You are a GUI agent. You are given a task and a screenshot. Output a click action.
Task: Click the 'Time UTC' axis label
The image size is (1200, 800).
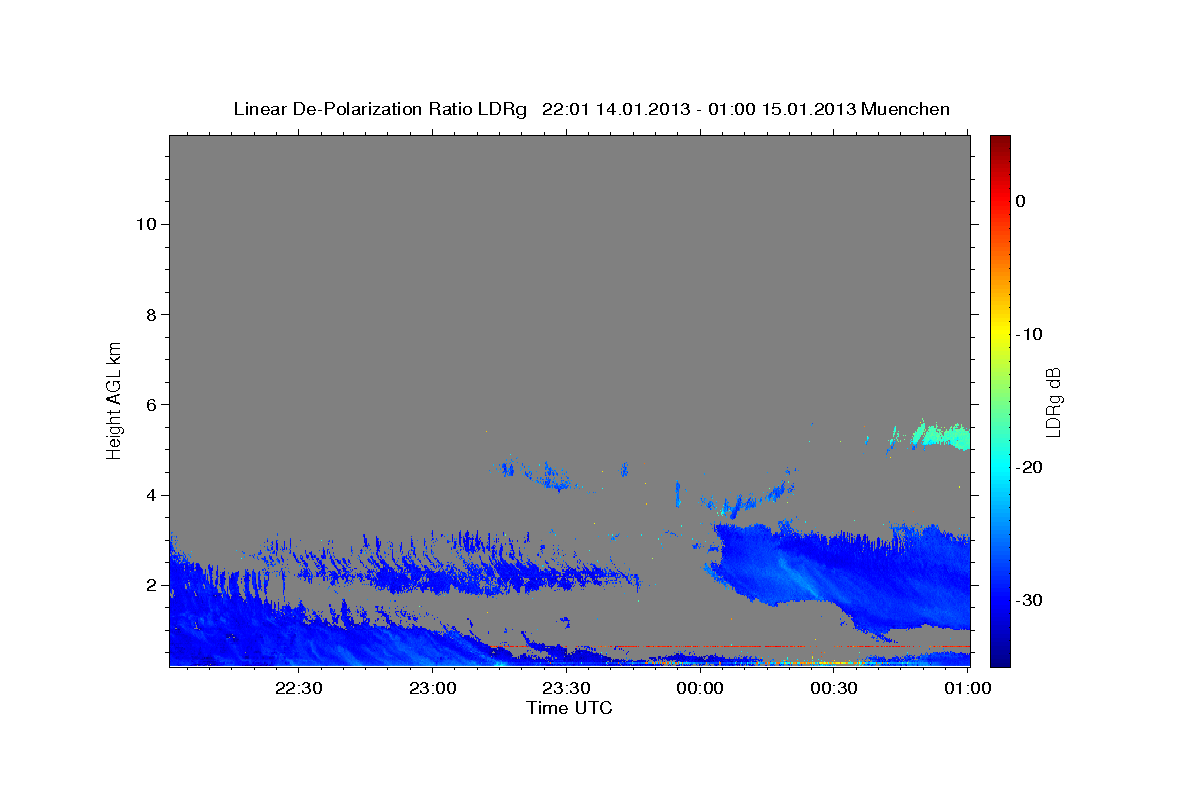[x=569, y=708]
